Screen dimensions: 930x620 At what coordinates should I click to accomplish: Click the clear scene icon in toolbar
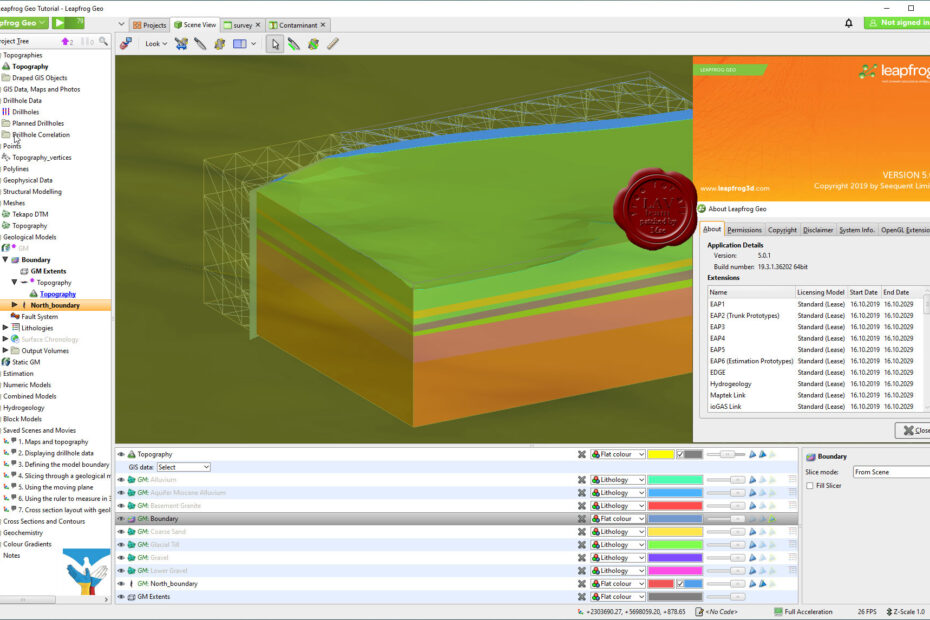point(126,43)
